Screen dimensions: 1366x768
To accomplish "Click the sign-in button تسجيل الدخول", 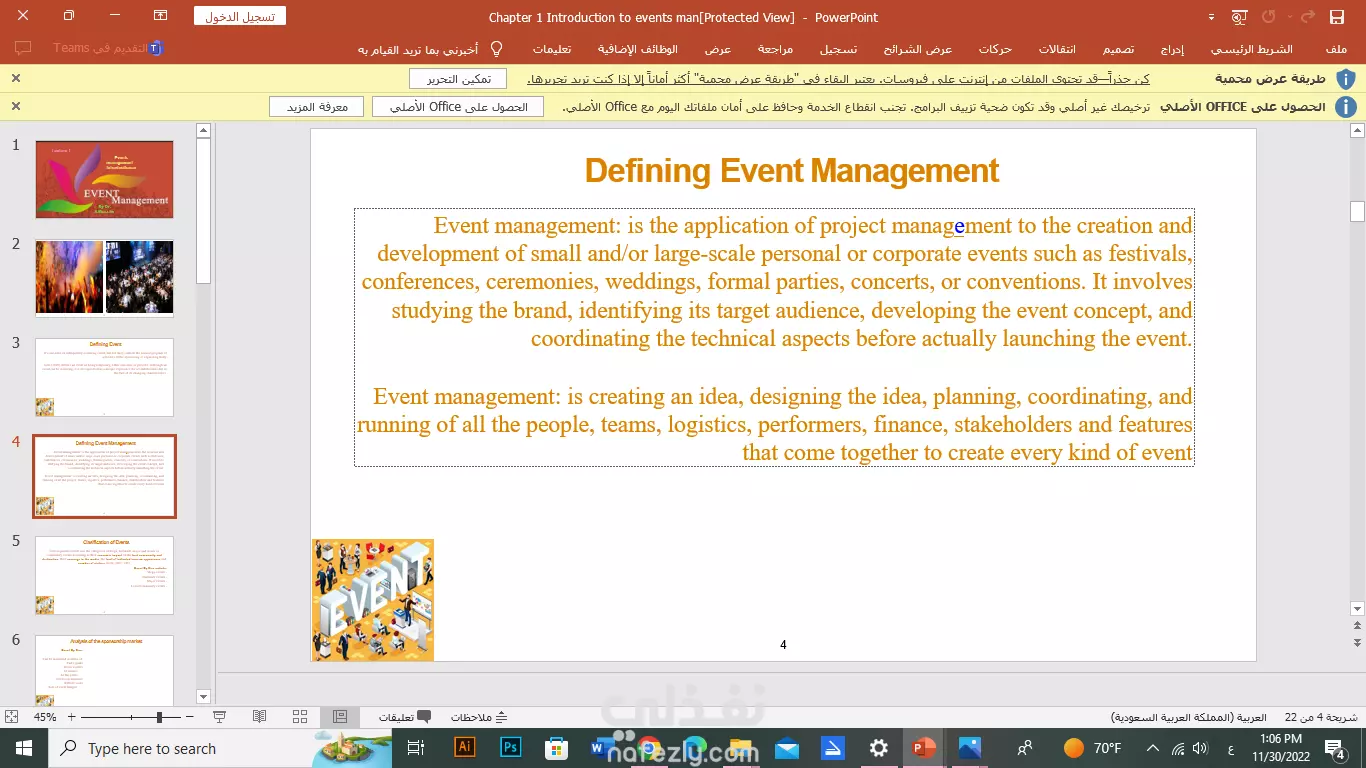I will click(x=240, y=16).
